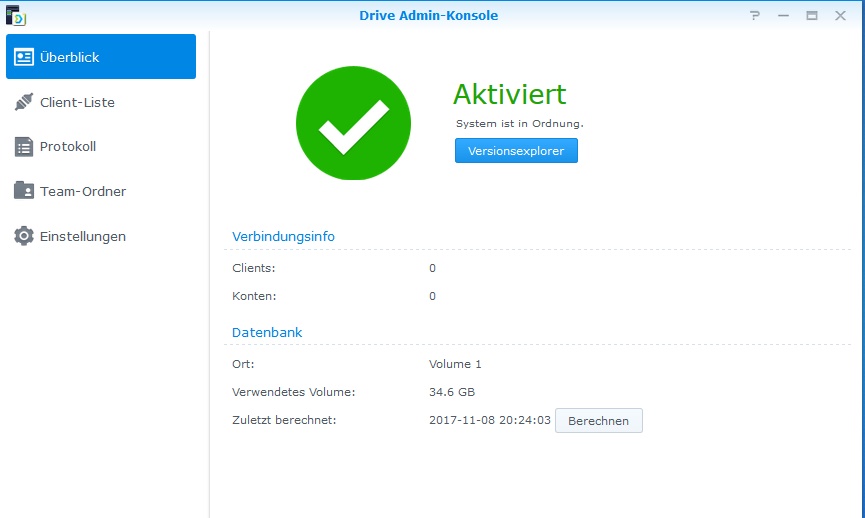Click the Protokoll log list icon
The image size is (865, 518).
point(24,147)
